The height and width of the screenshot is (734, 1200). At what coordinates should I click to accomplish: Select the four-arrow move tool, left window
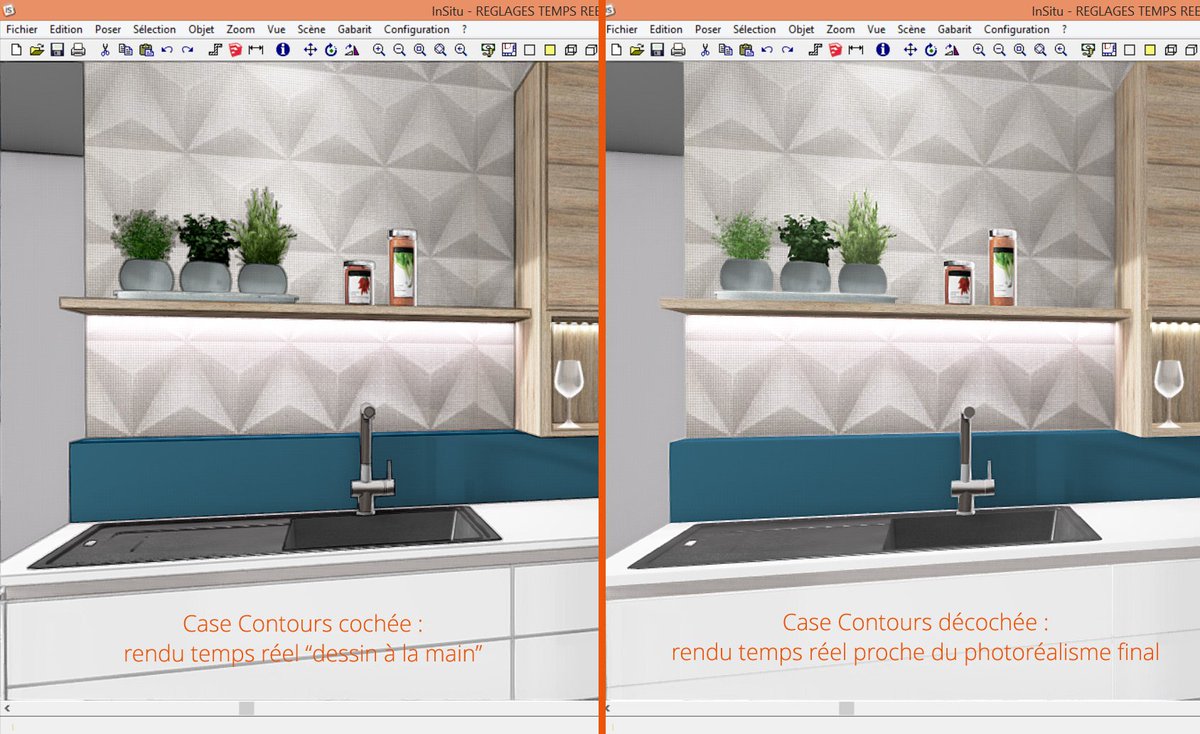(x=310, y=49)
